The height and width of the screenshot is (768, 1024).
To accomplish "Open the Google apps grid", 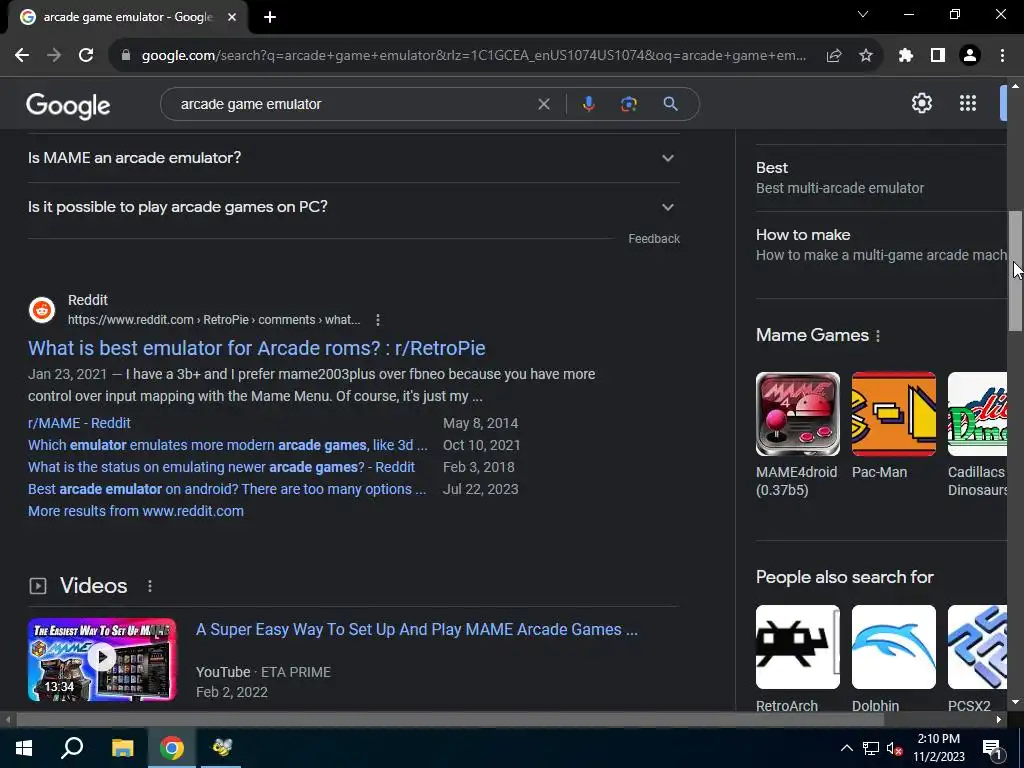I will tap(968, 103).
